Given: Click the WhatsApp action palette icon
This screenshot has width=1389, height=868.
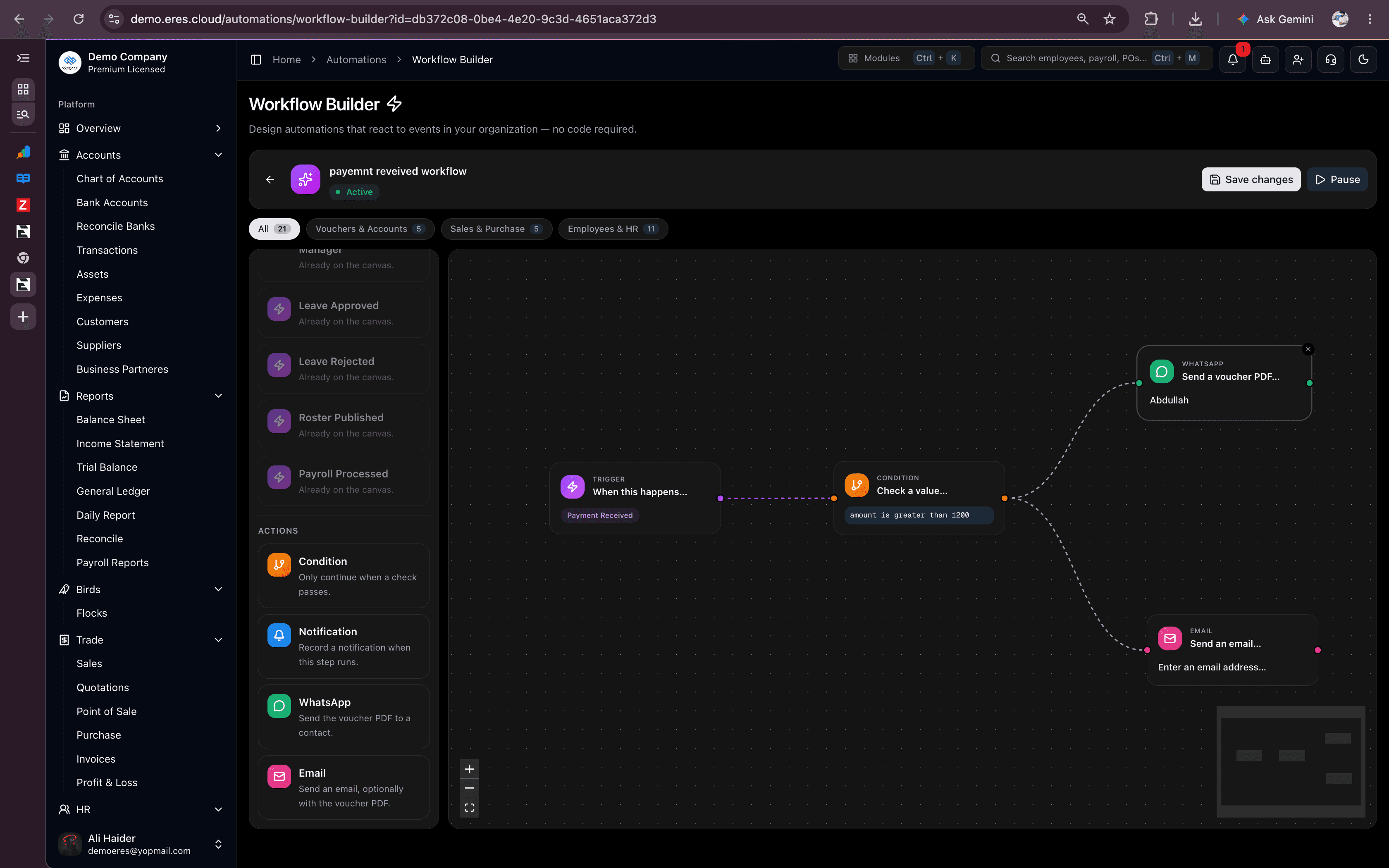Looking at the screenshot, I should [x=279, y=706].
